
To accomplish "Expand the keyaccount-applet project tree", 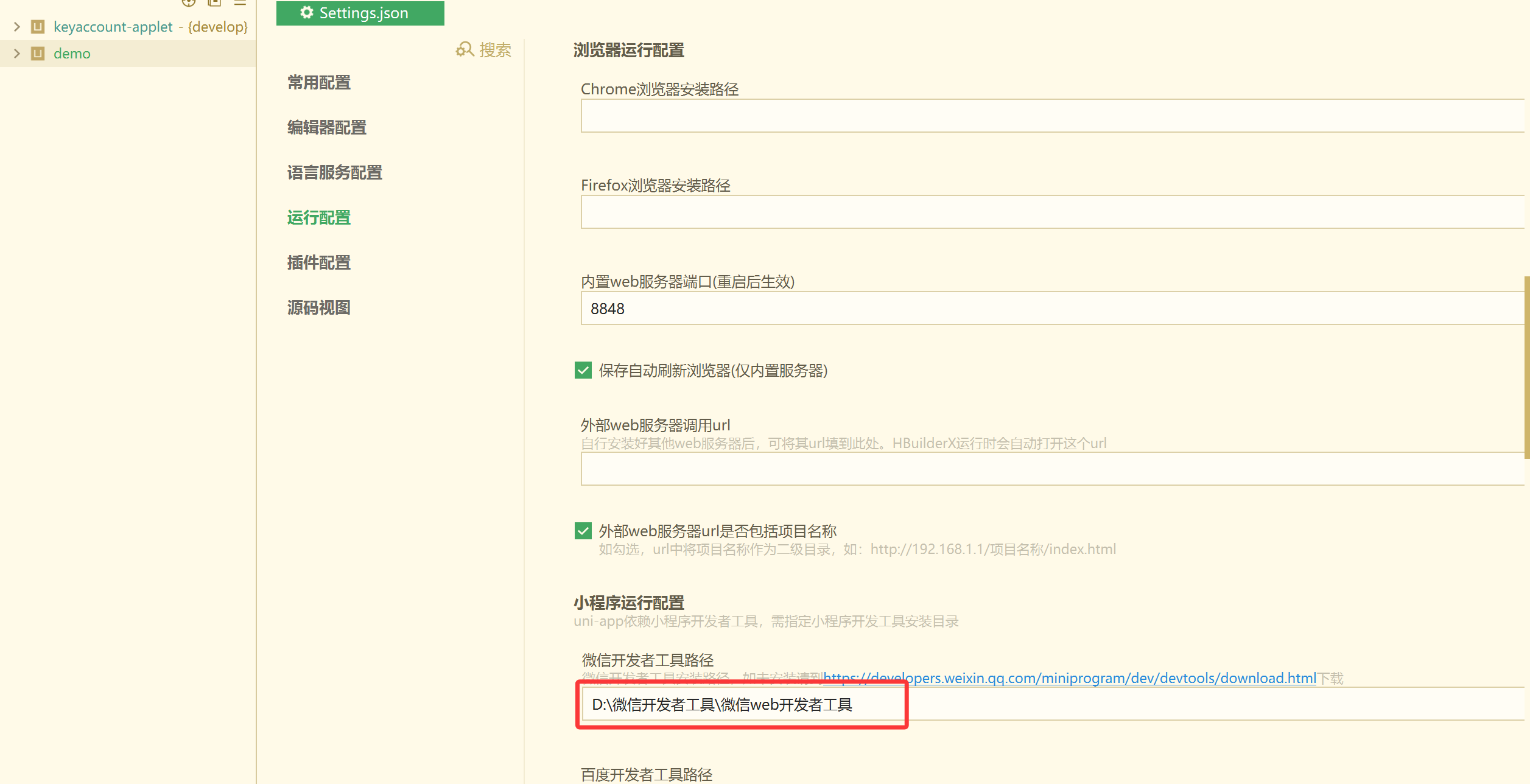I will pos(17,27).
